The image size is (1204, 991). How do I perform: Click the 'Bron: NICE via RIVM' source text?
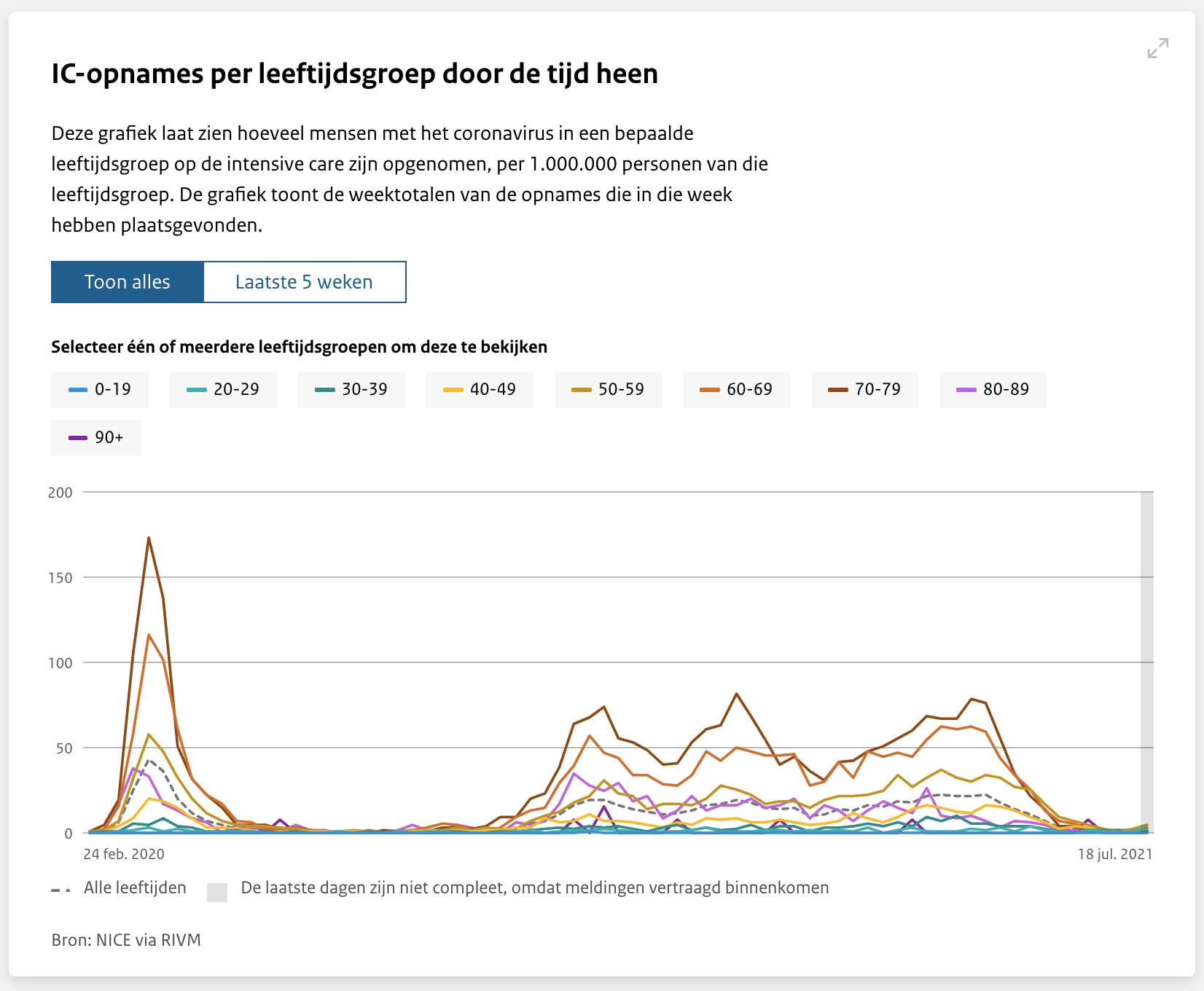click(x=126, y=940)
